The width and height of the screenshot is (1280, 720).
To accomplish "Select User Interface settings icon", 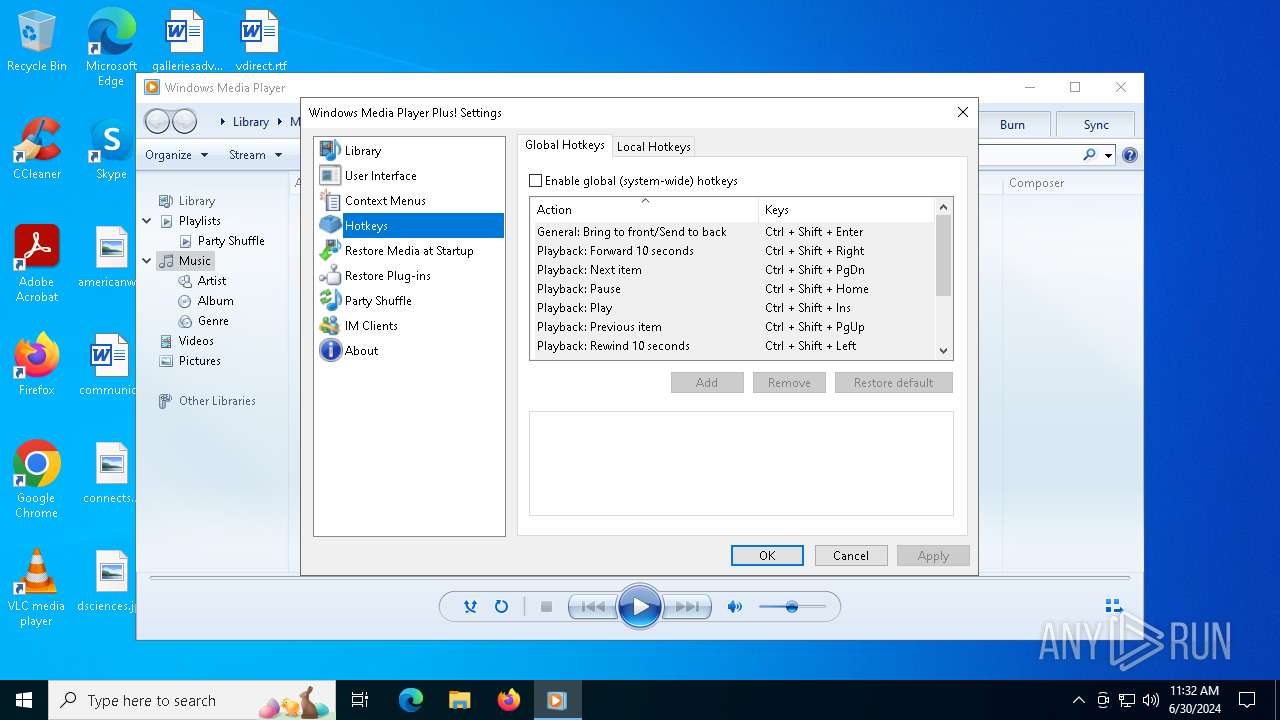I will tap(330, 175).
